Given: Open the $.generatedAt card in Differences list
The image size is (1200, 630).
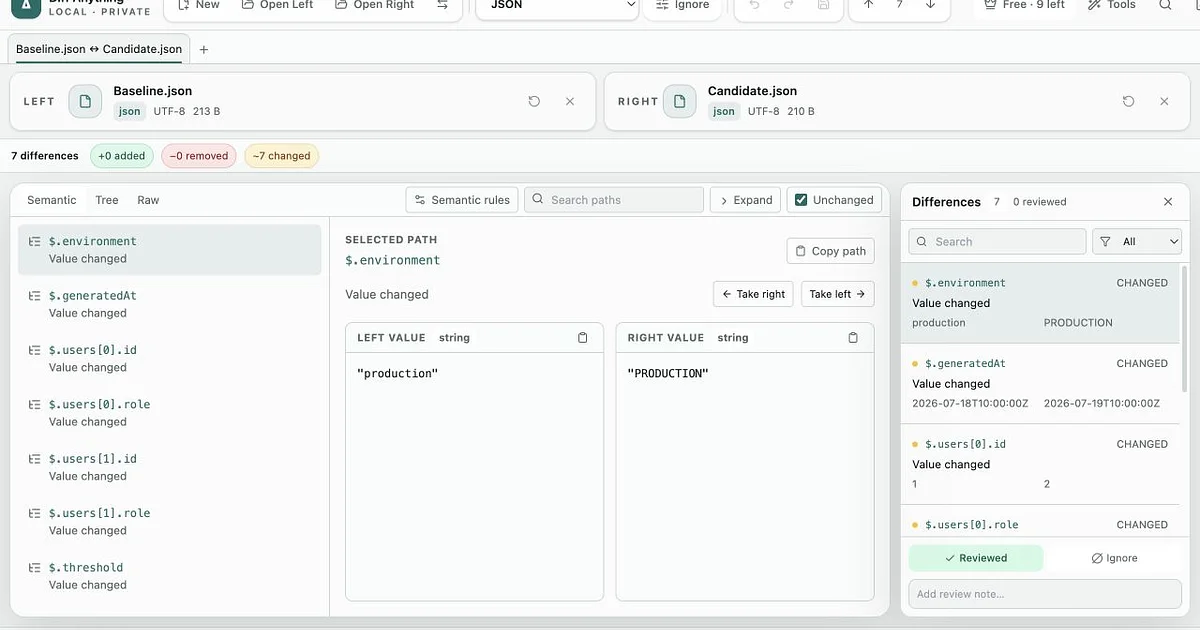Looking at the screenshot, I should (1040, 384).
